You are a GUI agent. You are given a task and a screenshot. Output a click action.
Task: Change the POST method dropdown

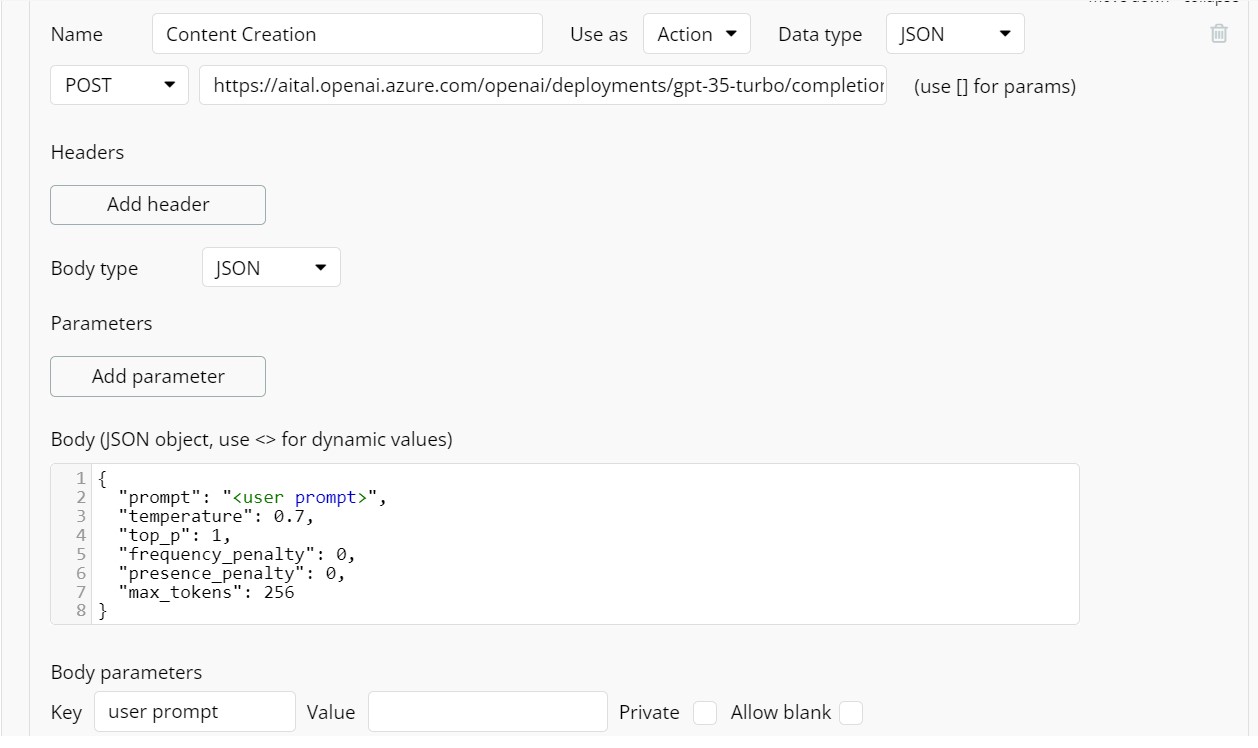[119, 85]
